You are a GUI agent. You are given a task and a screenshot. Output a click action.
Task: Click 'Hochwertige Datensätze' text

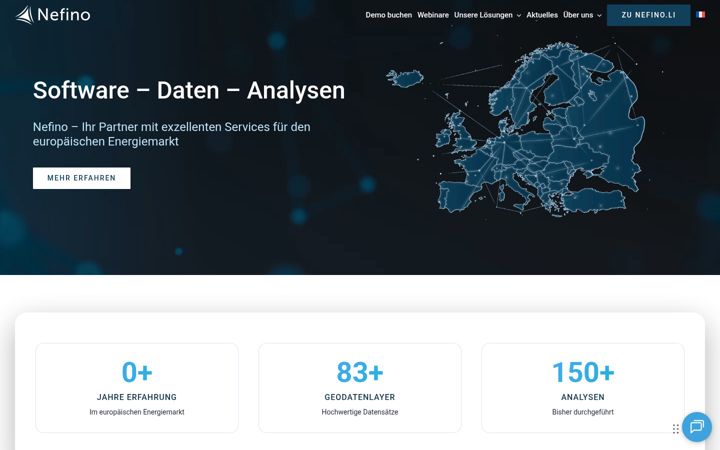pos(360,412)
